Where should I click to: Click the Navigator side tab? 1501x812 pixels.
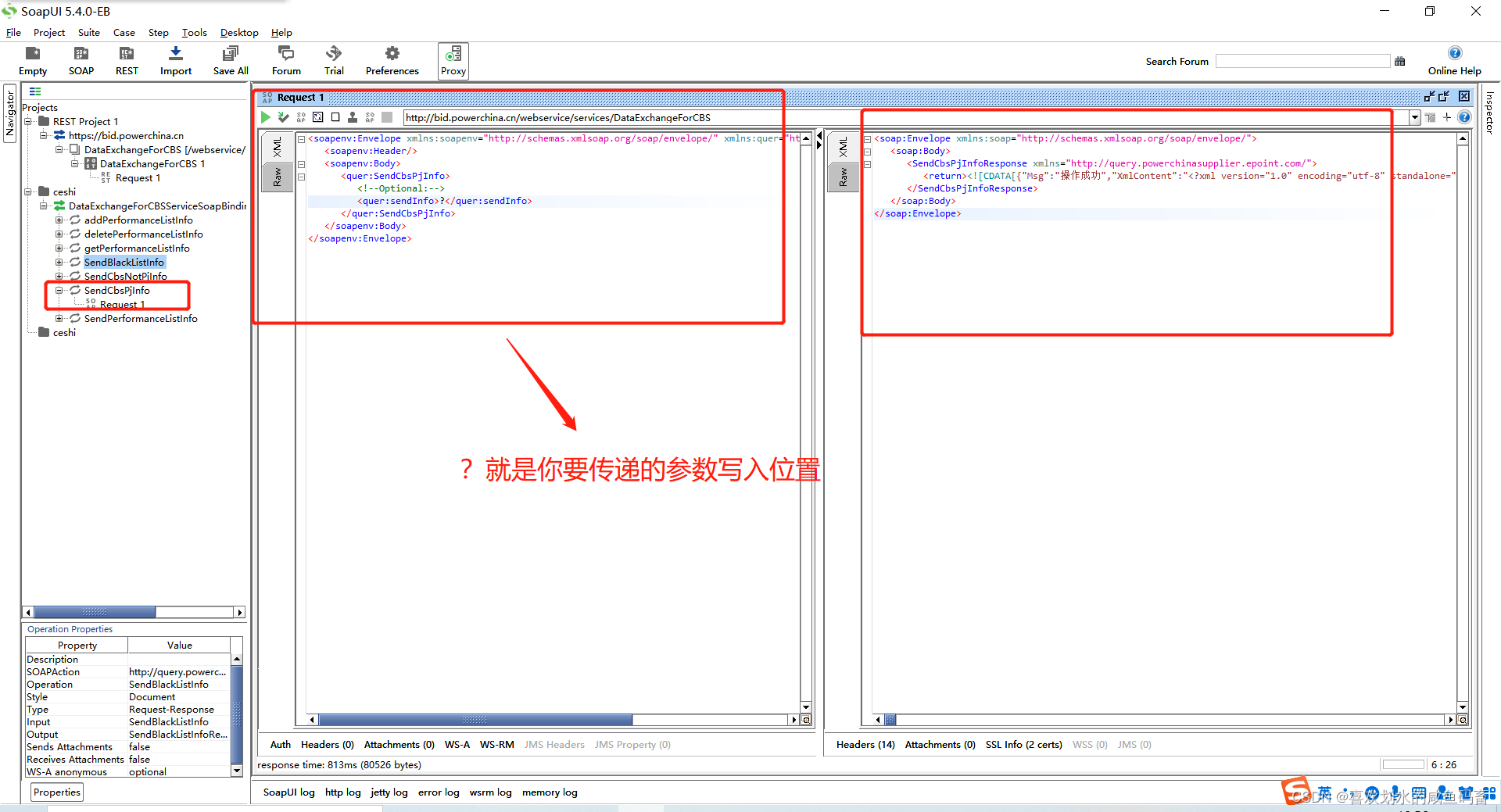point(10,113)
